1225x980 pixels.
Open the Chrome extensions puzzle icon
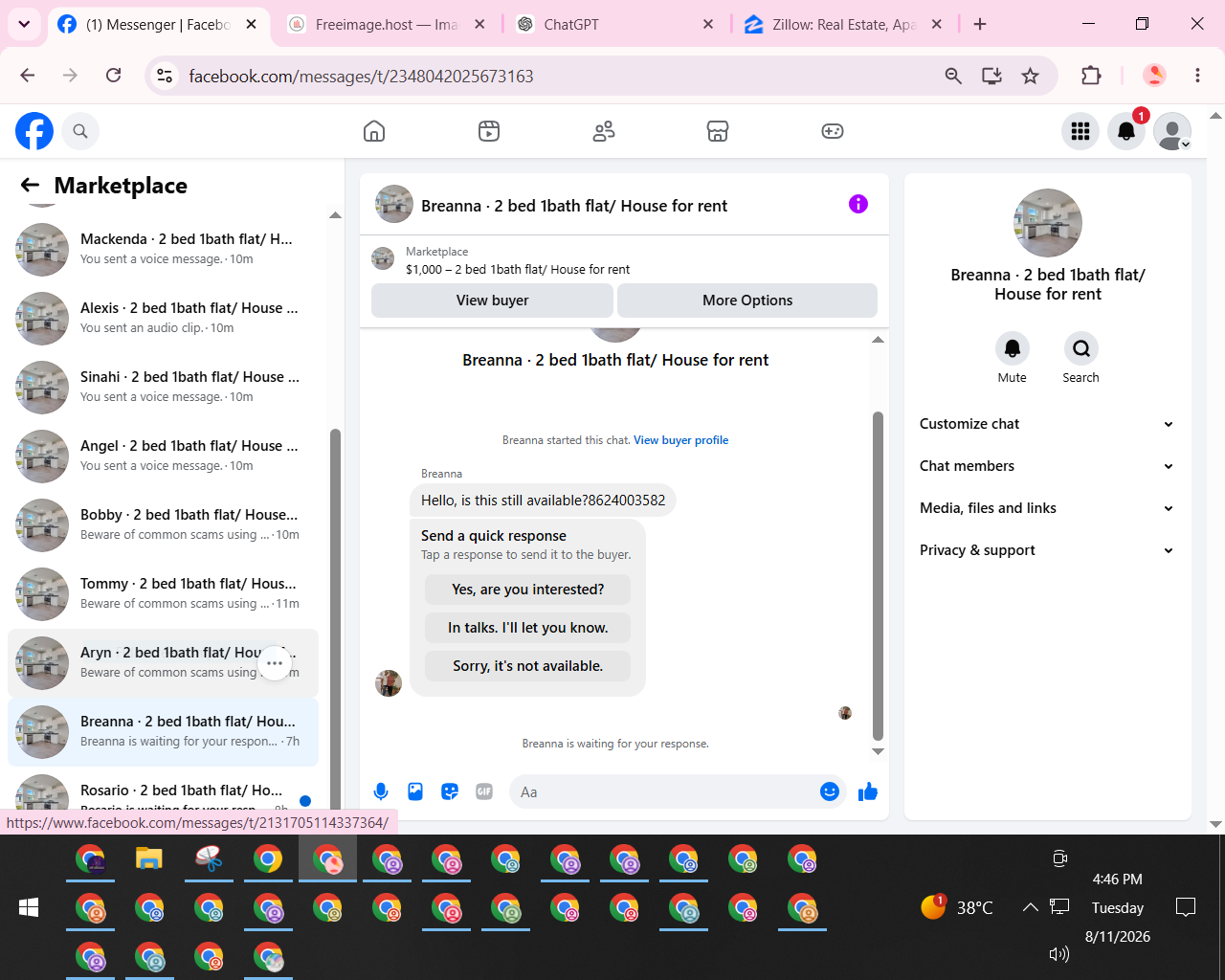[x=1091, y=76]
